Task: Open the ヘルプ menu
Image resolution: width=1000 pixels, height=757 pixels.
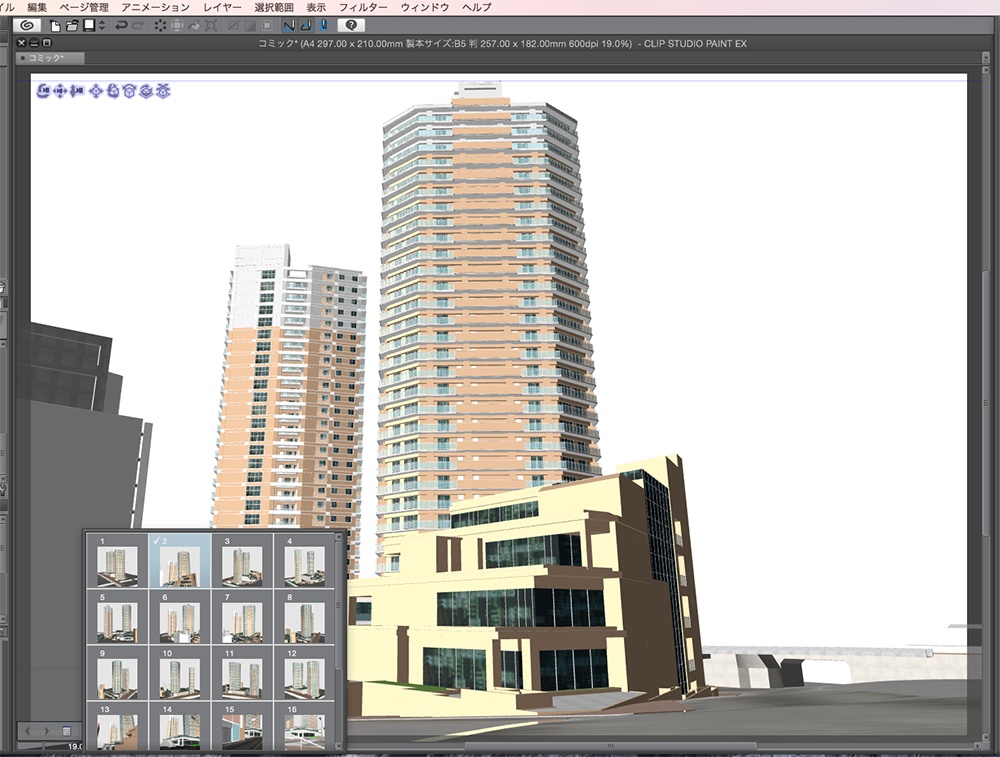Action: click(476, 7)
